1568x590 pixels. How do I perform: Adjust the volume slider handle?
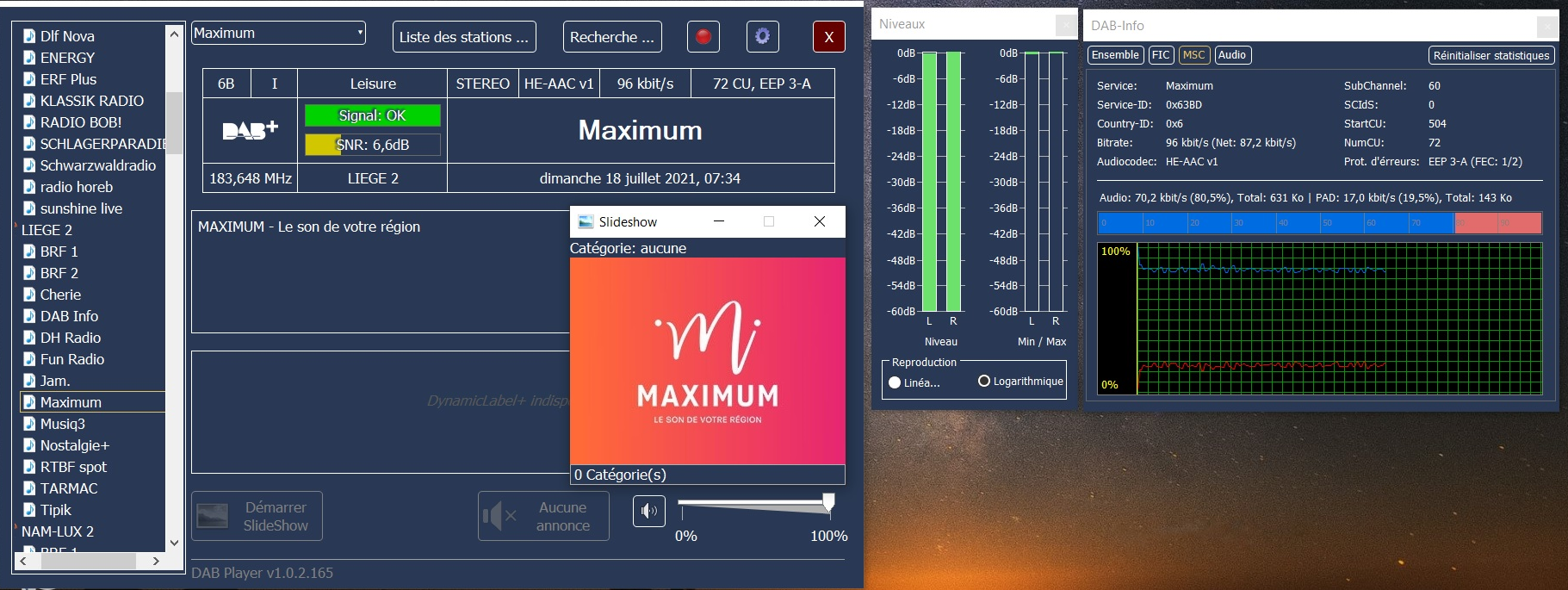click(828, 502)
